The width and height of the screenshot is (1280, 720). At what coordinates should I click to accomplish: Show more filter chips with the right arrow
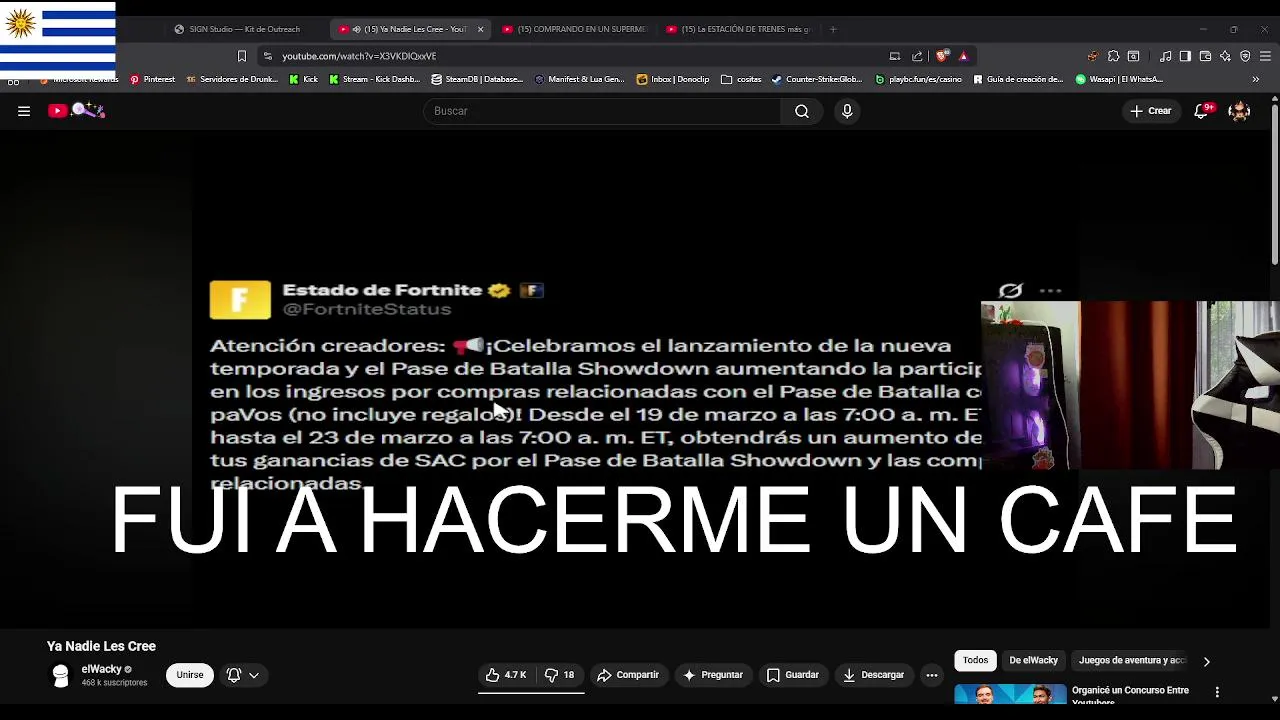[1206, 661]
